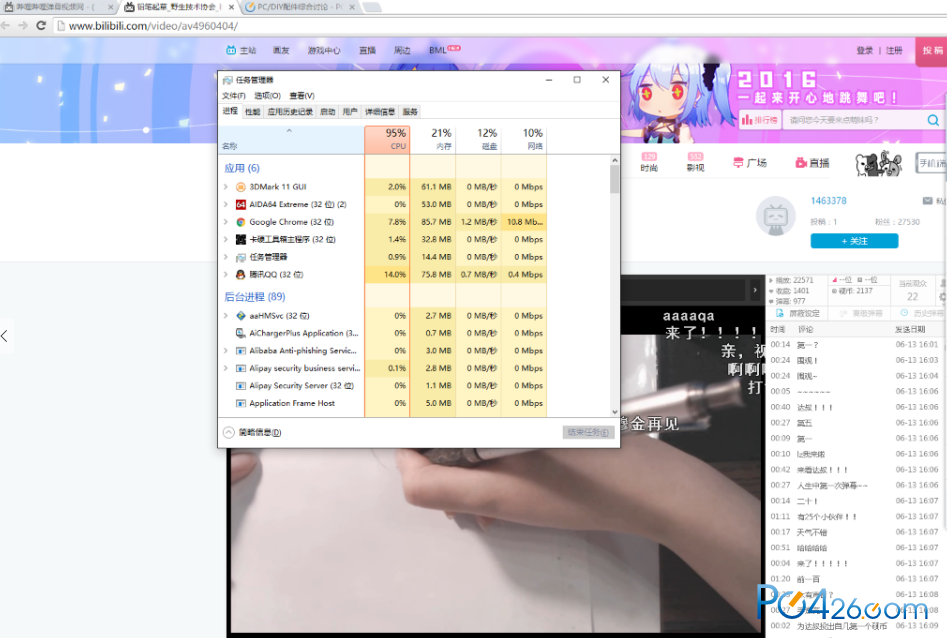Open the 查看(V) menu
This screenshot has width=947, height=638.
click(x=302, y=95)
